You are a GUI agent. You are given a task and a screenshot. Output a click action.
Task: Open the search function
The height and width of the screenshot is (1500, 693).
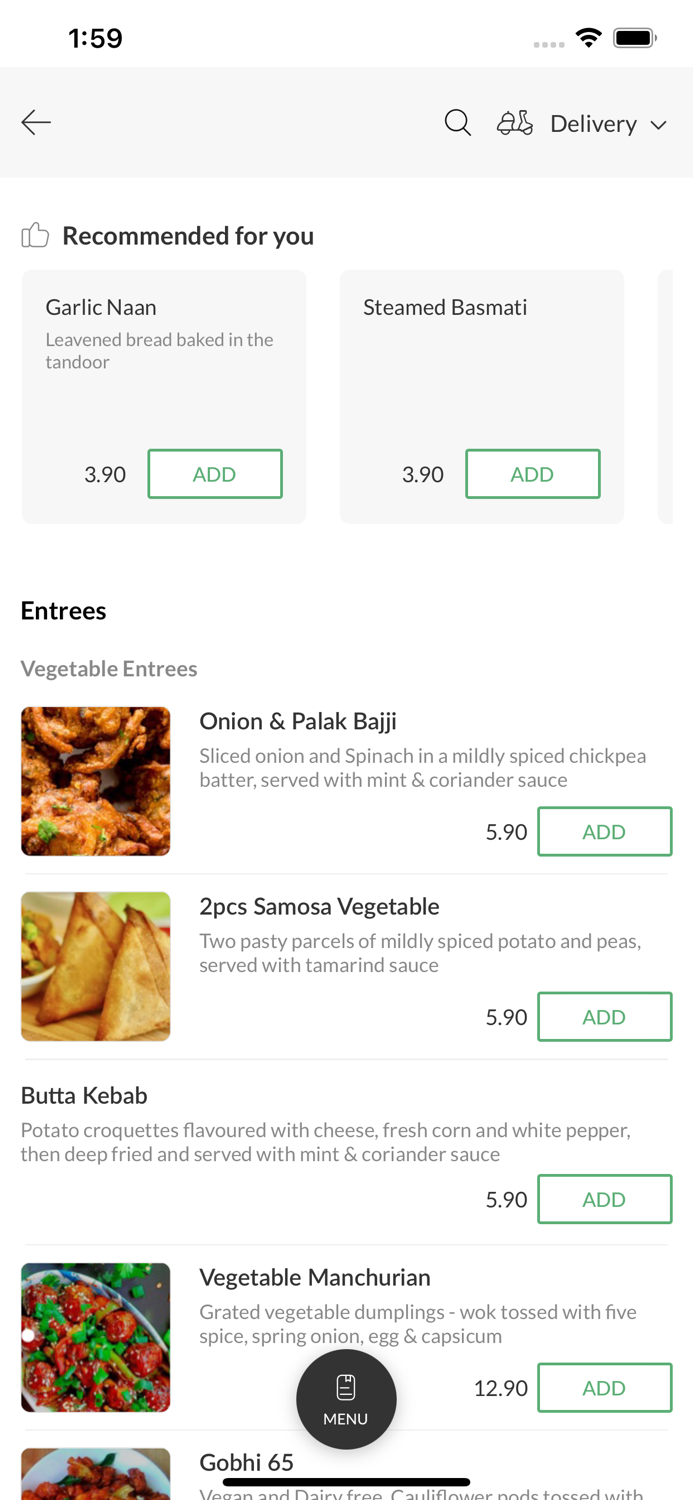pyautogui.click(x=457, y=121)
